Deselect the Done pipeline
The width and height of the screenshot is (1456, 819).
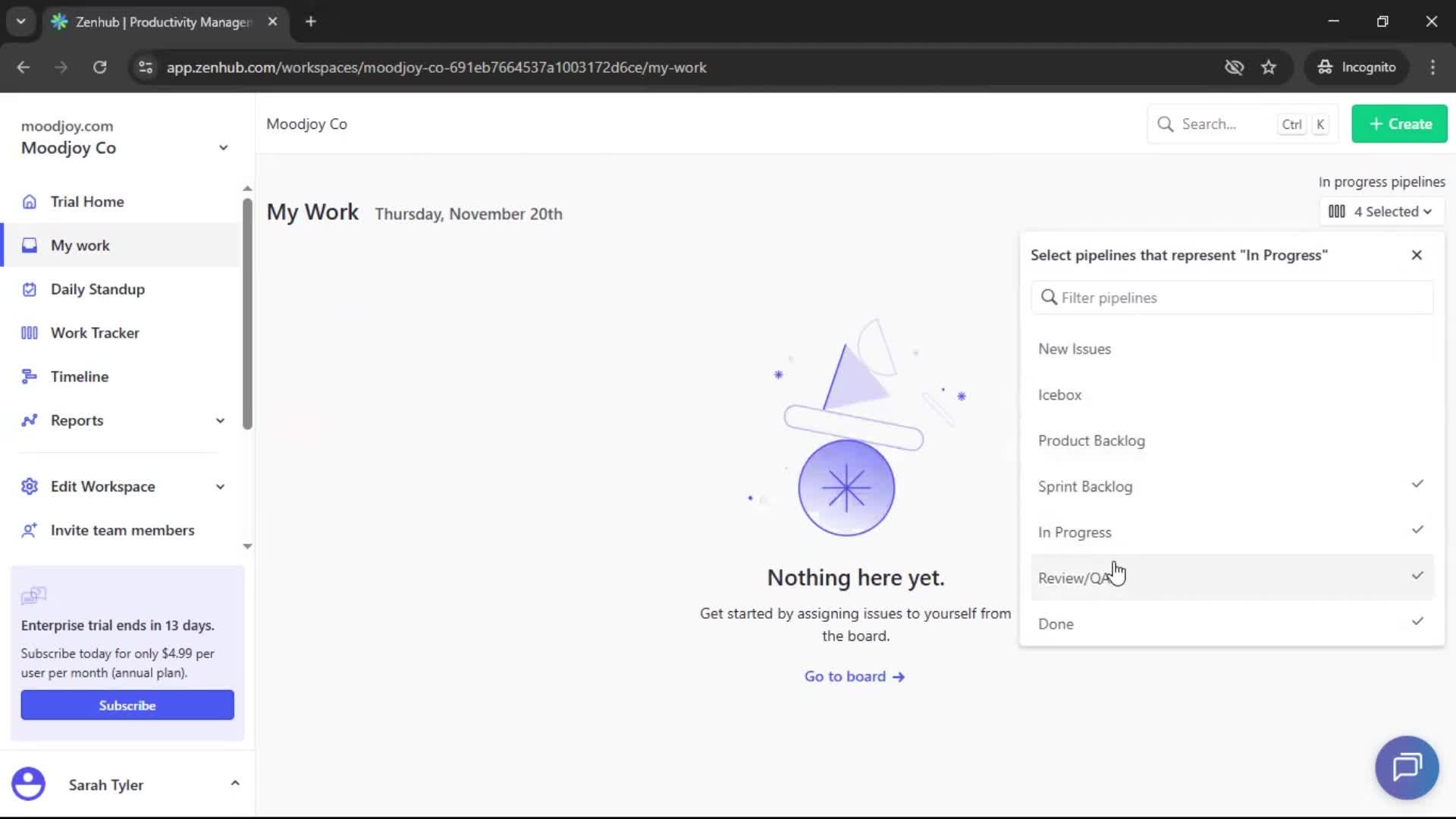(1417, 622)
